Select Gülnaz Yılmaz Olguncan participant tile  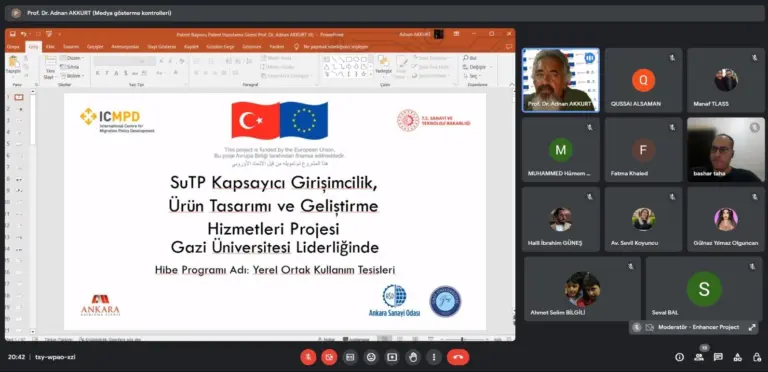(x=725, y=219)
